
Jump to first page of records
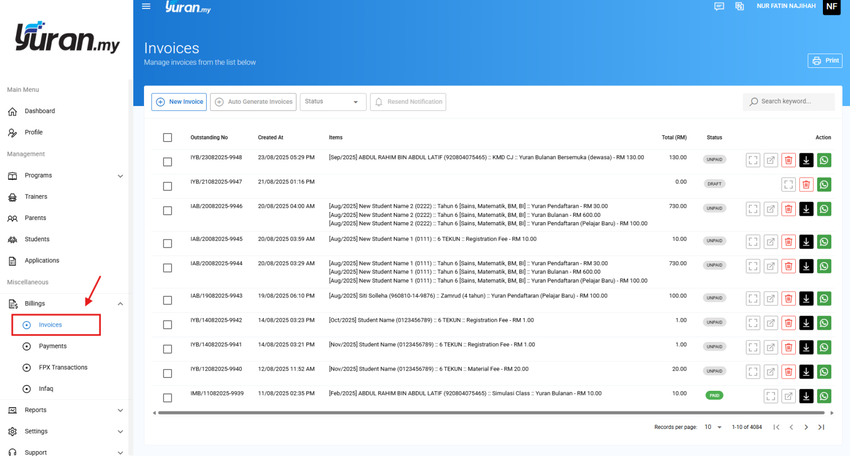click(x=776, y=427)
